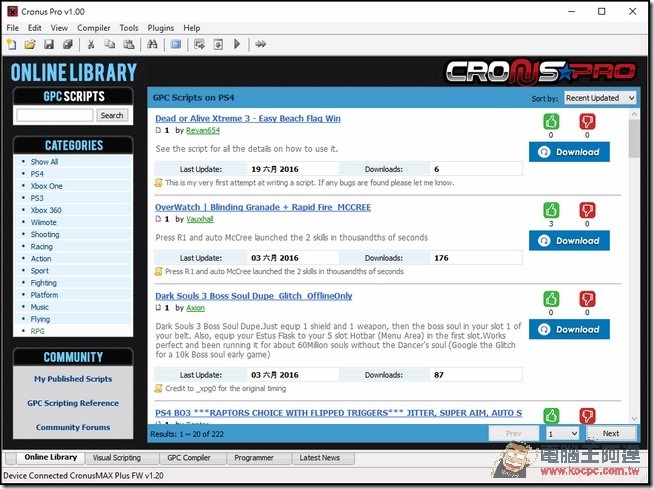Select the PS4 category
This screenshot has height=489, width=654.
click(37, 174)
